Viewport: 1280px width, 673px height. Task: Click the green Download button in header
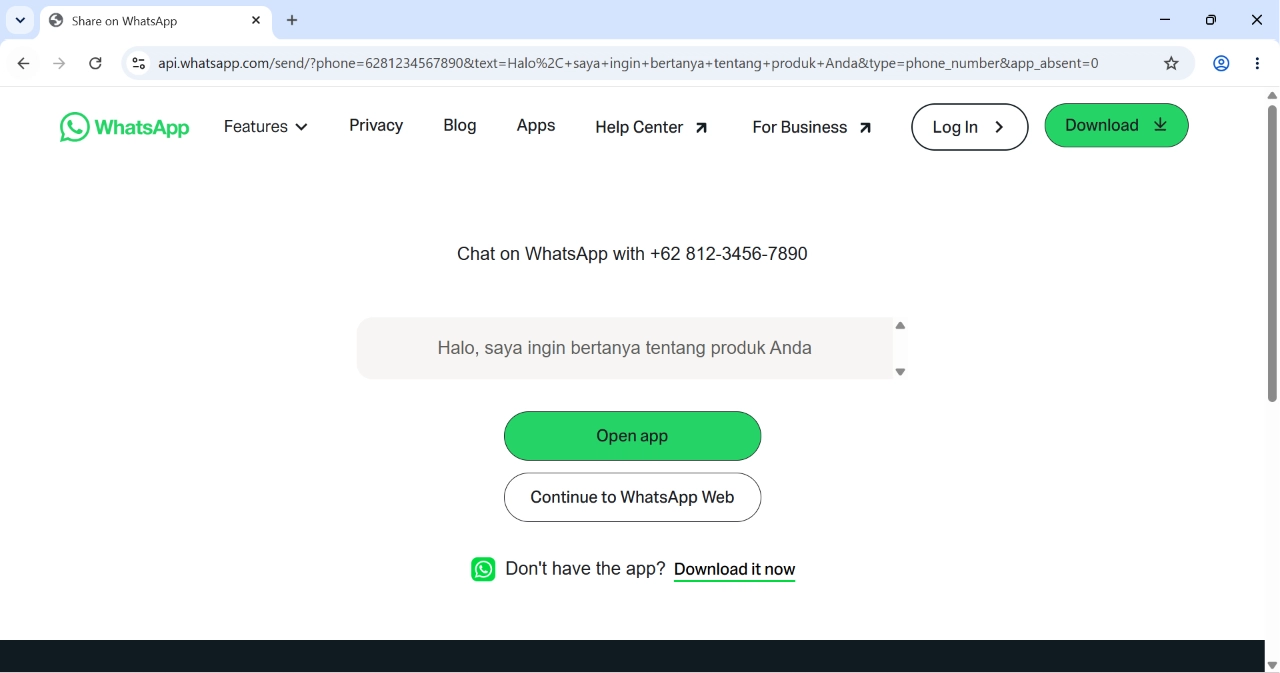(x=1116, y=125)
